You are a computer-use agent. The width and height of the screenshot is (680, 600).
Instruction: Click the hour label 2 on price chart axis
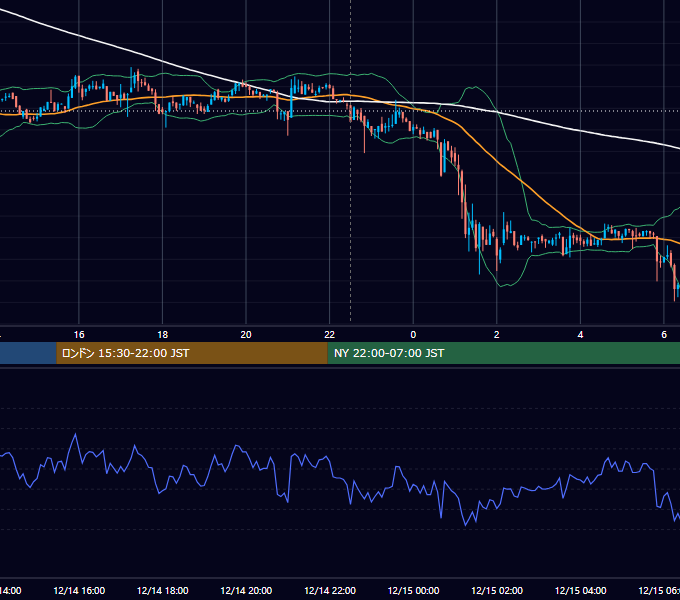497,335
